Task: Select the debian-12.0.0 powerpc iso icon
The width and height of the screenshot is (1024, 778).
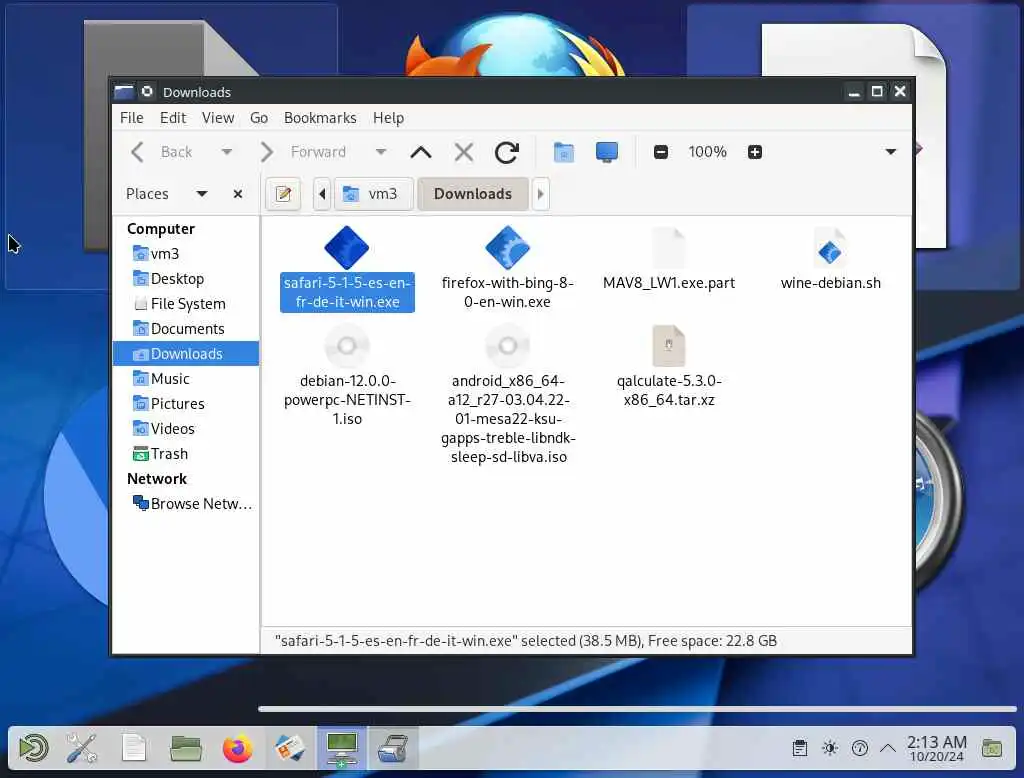Action: (347, 346)
